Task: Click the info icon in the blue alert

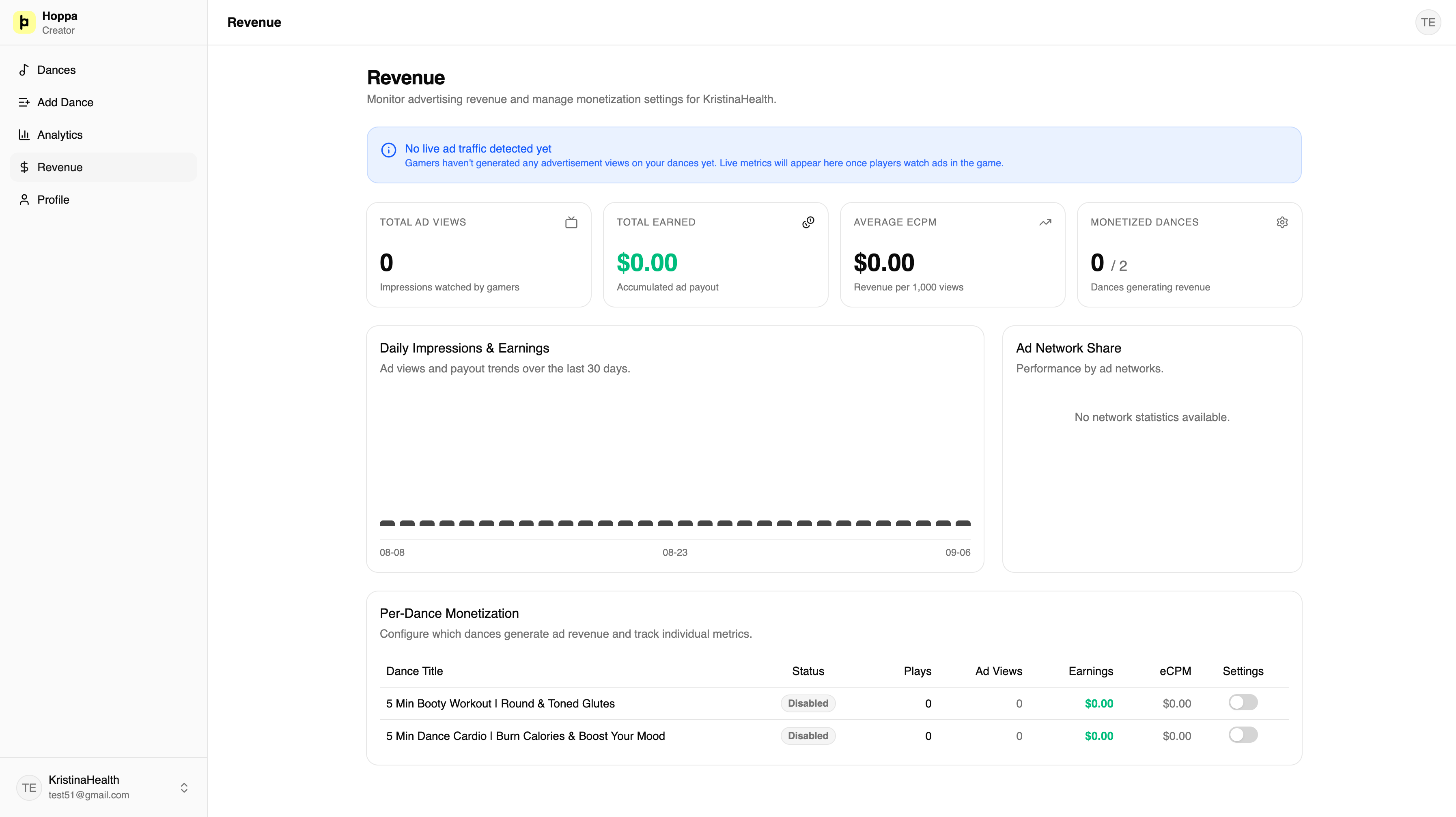Action: point(388,150)
